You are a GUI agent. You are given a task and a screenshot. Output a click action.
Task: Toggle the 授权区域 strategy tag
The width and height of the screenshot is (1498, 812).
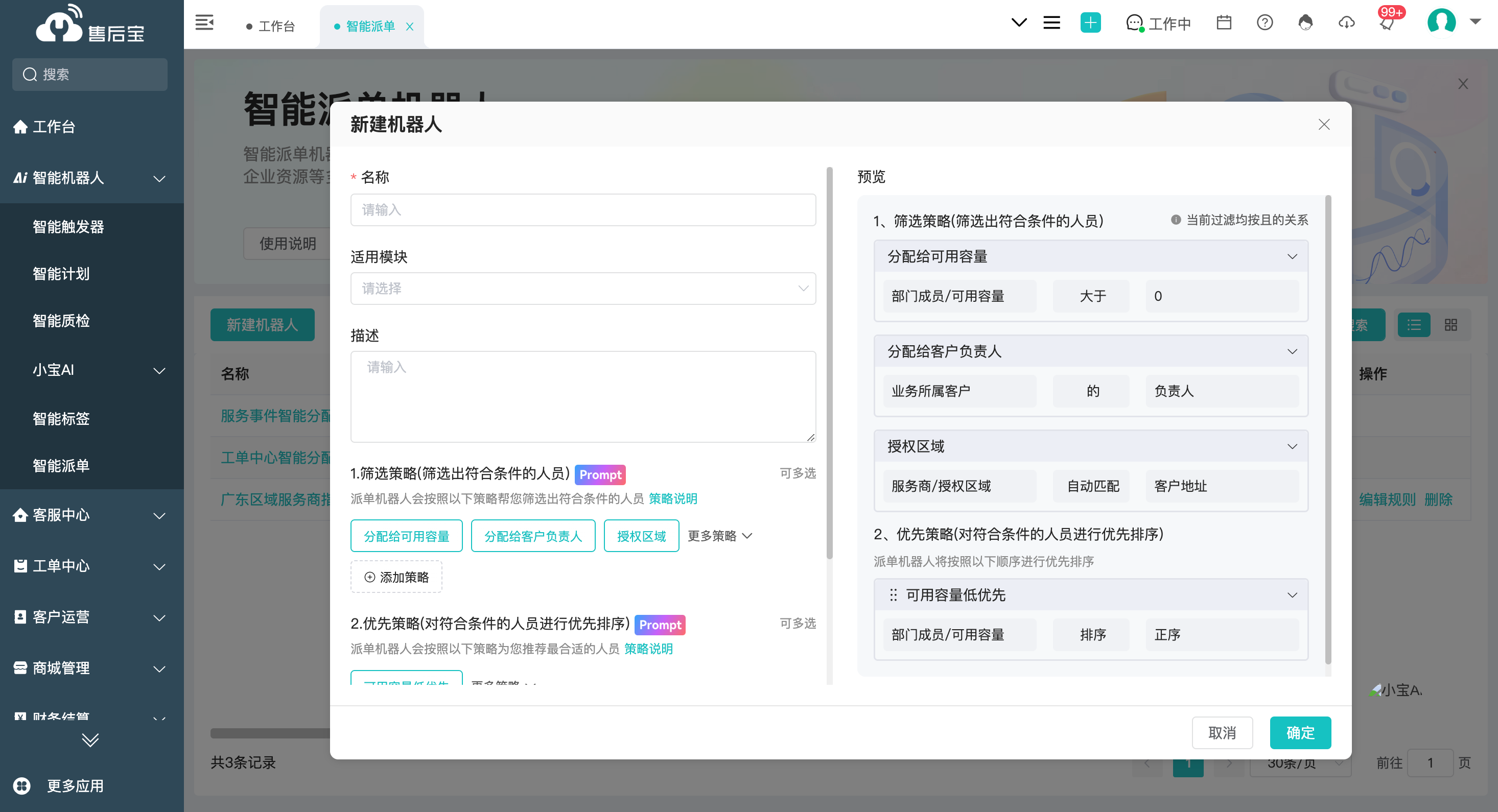click(641, 536)
